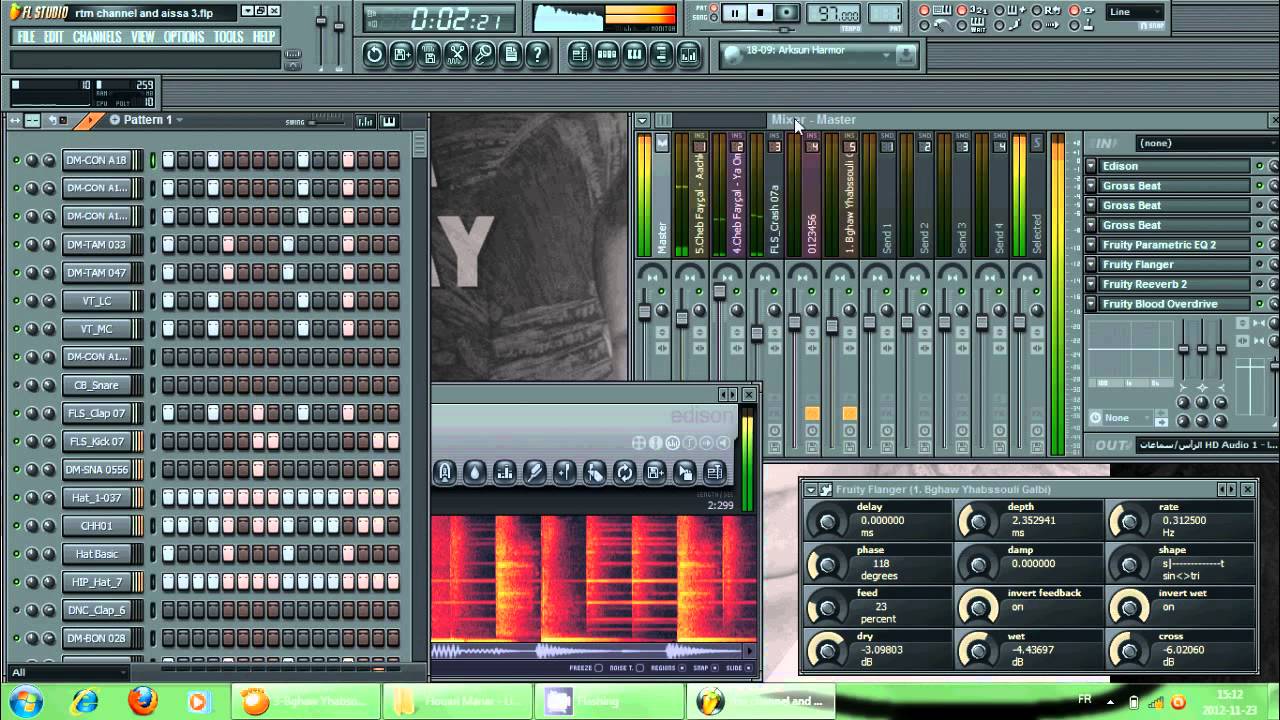Click the save new version toolbar icon
Image resolution: width=1280 pixels, height=720 pixels.
pyautogui.click(x=401, y=54)
